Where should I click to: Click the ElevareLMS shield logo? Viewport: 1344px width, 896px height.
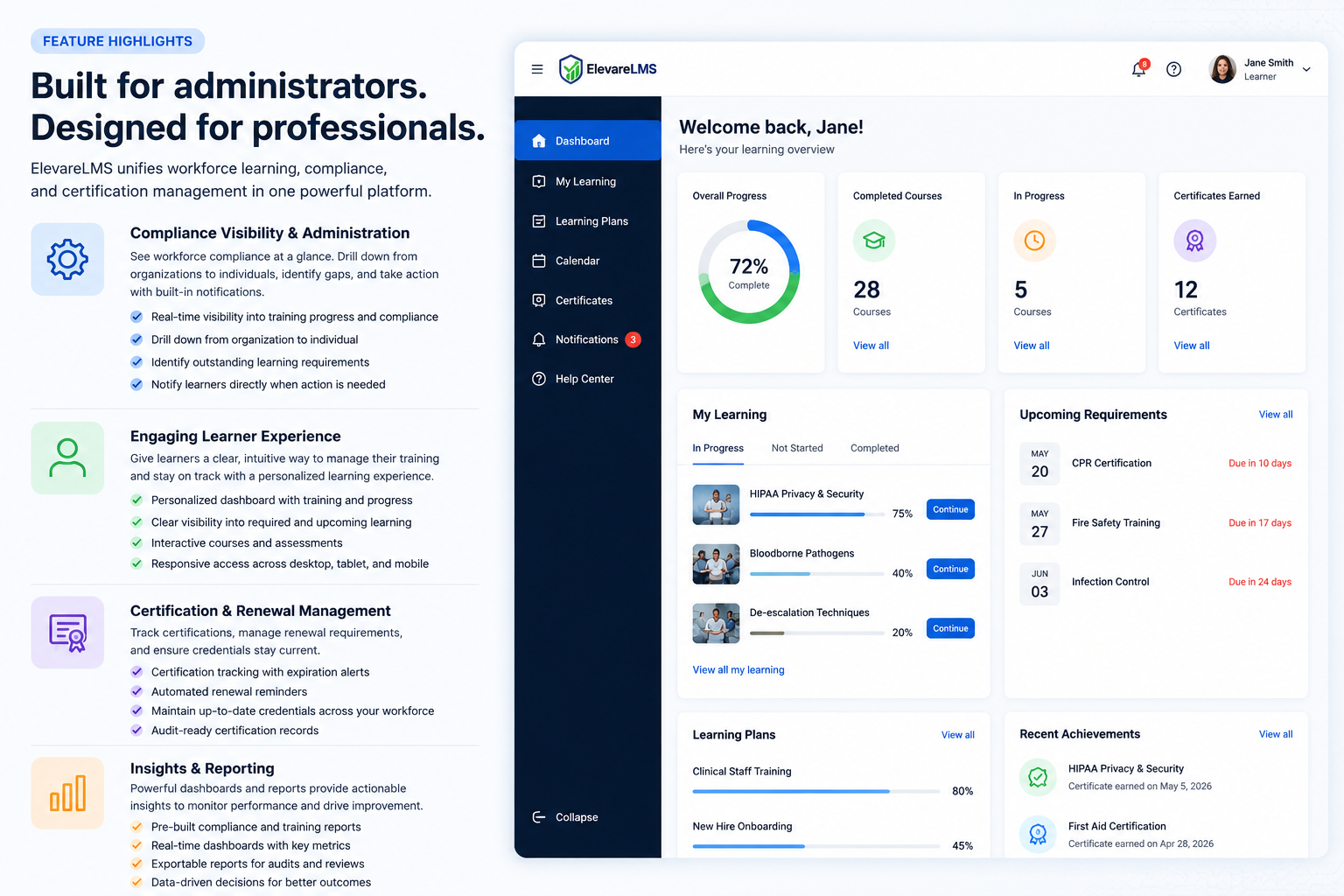pos(570,69)
